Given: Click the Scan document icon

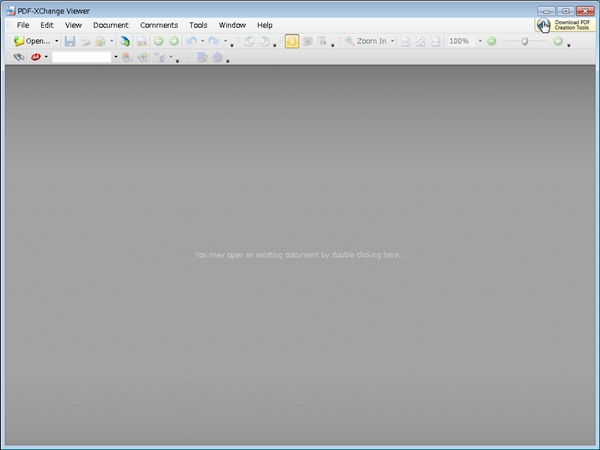Looking at the screenshot, I should point(125,41).
